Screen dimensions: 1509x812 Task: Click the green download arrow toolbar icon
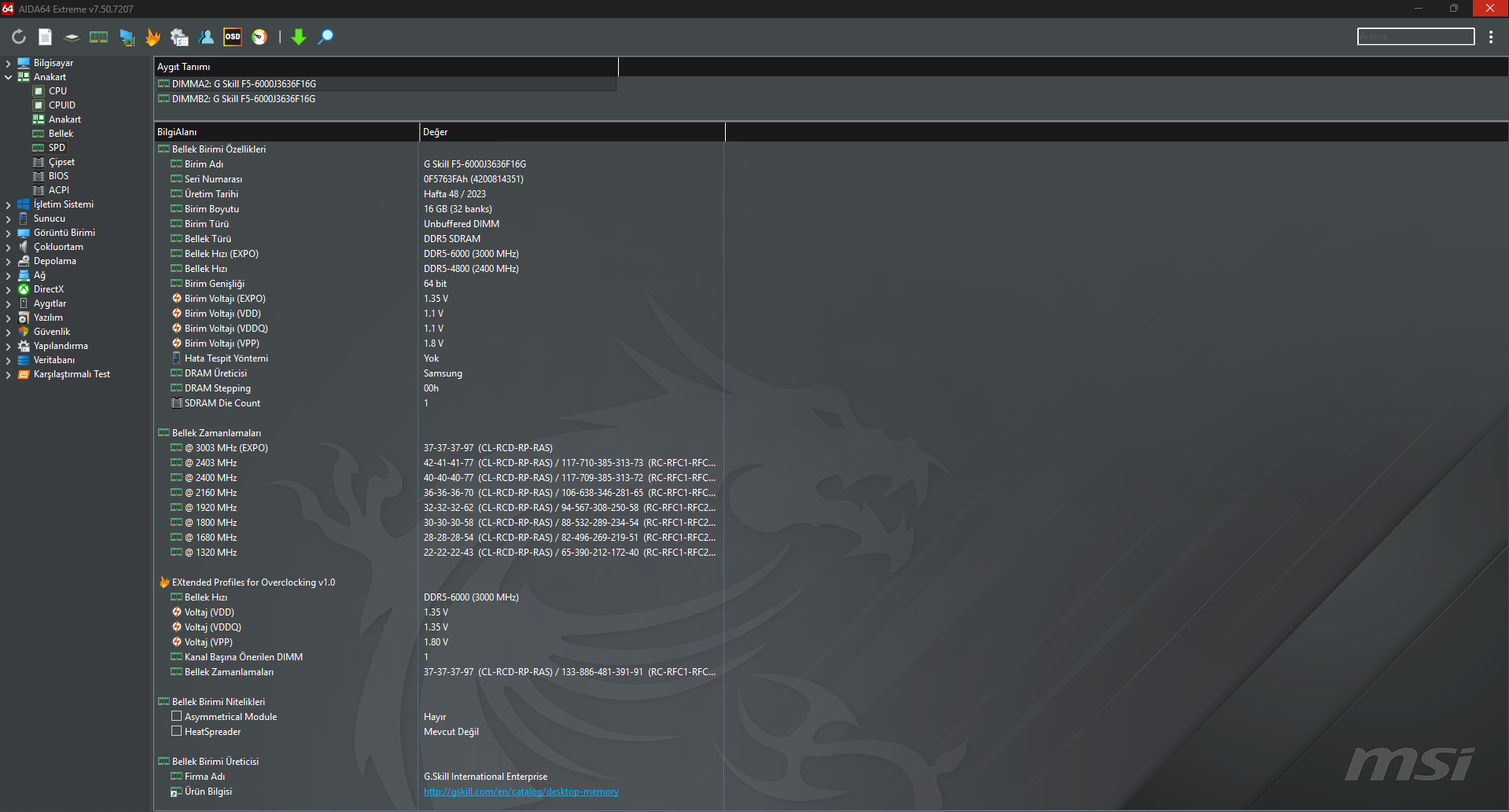[x=299, y=37]
